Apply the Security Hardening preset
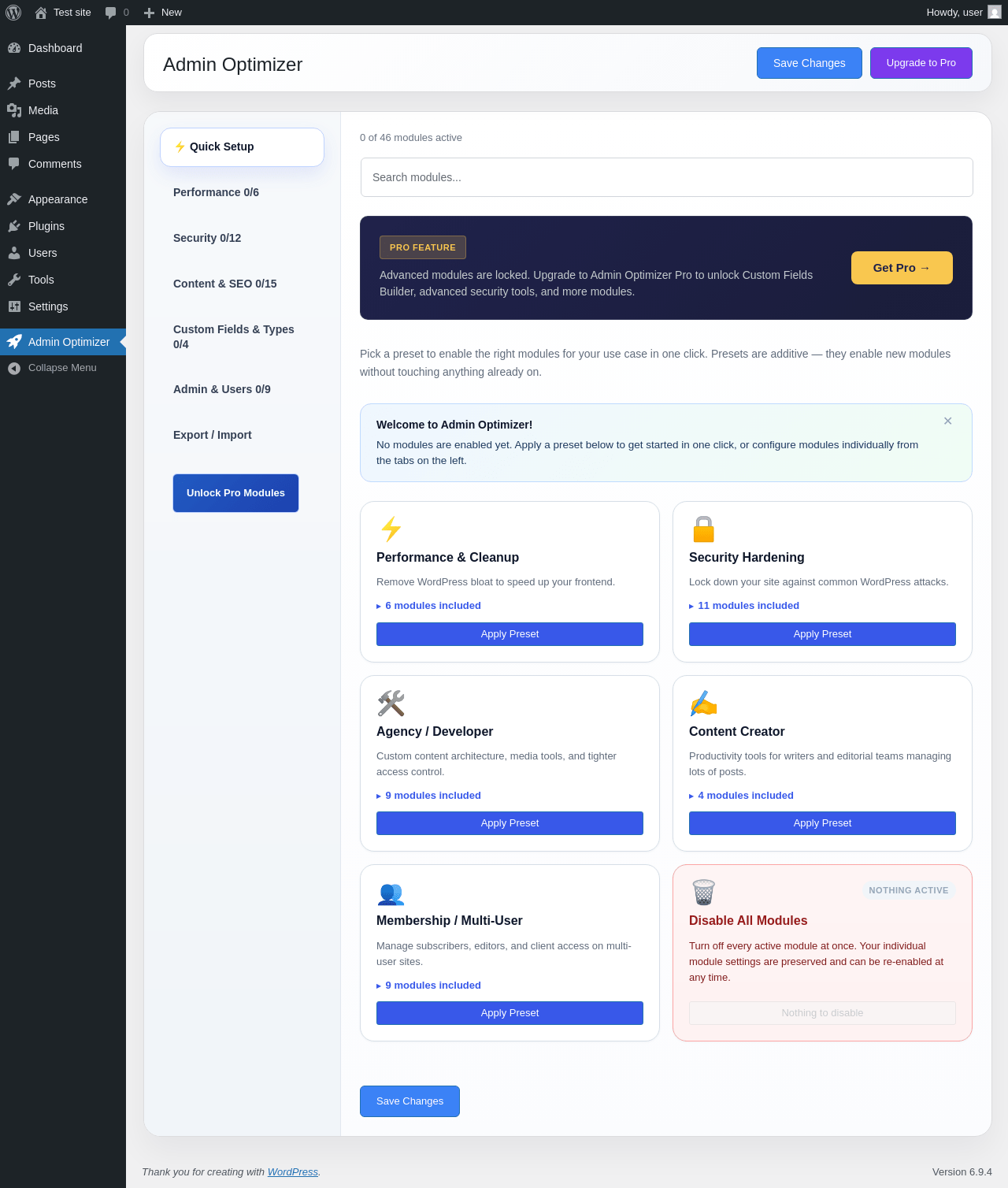Image resolution: width=1008 pixels, height=1188 pixels. point(822,634)
